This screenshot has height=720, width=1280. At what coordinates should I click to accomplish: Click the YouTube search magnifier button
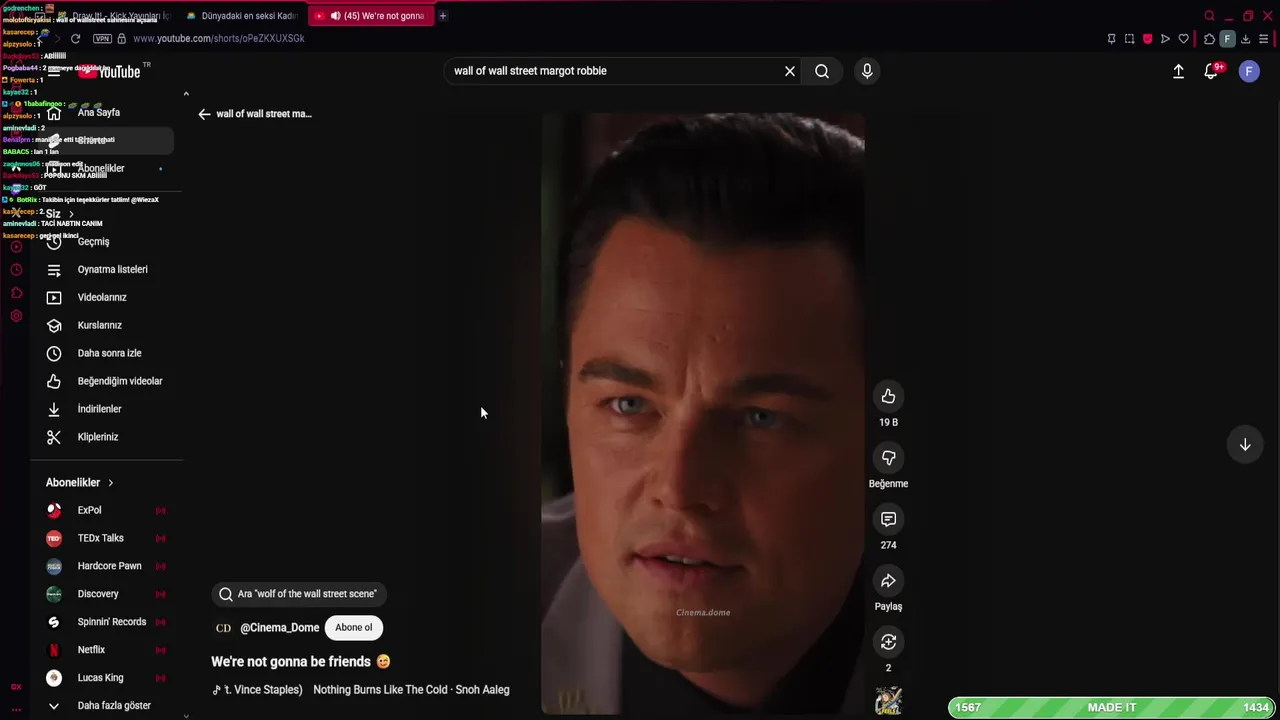822,71
